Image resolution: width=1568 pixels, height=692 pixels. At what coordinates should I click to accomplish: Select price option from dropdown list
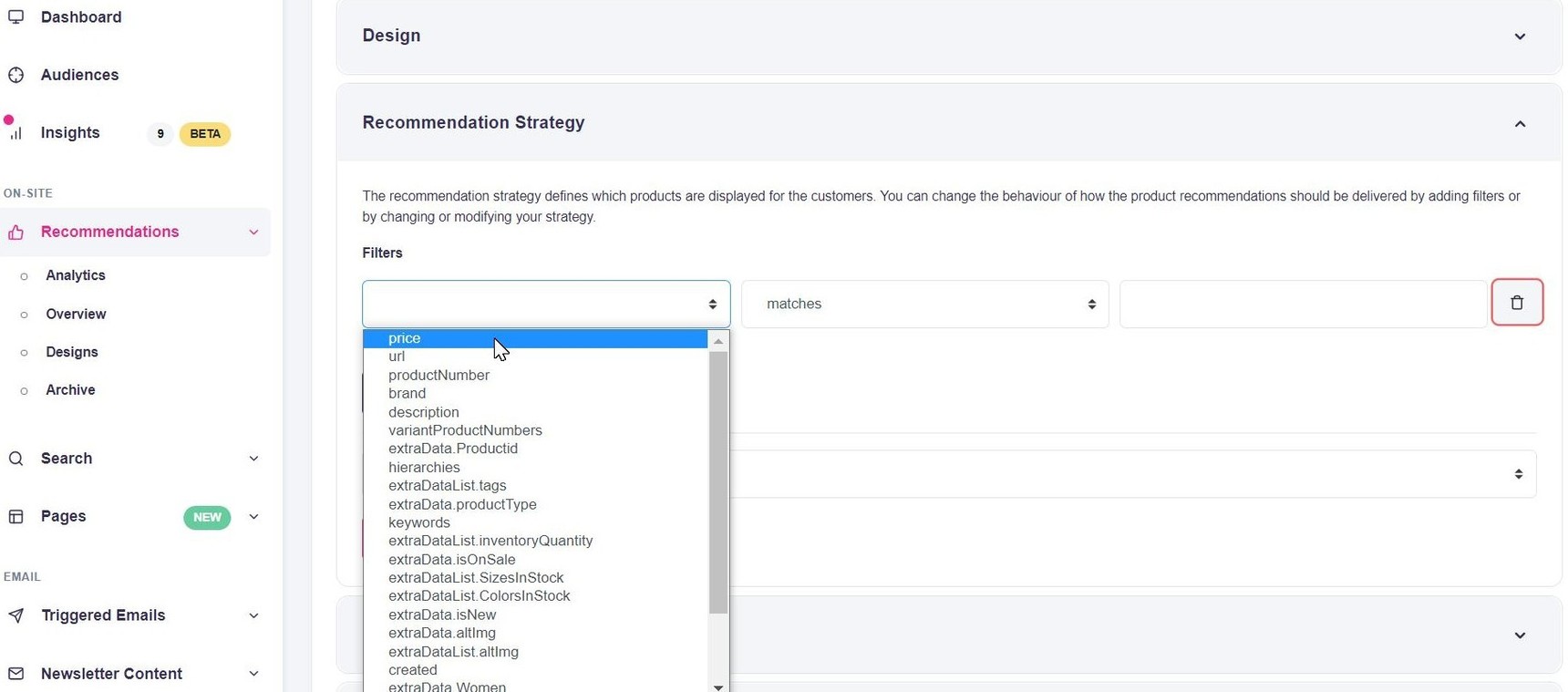(x=405, y=338)
